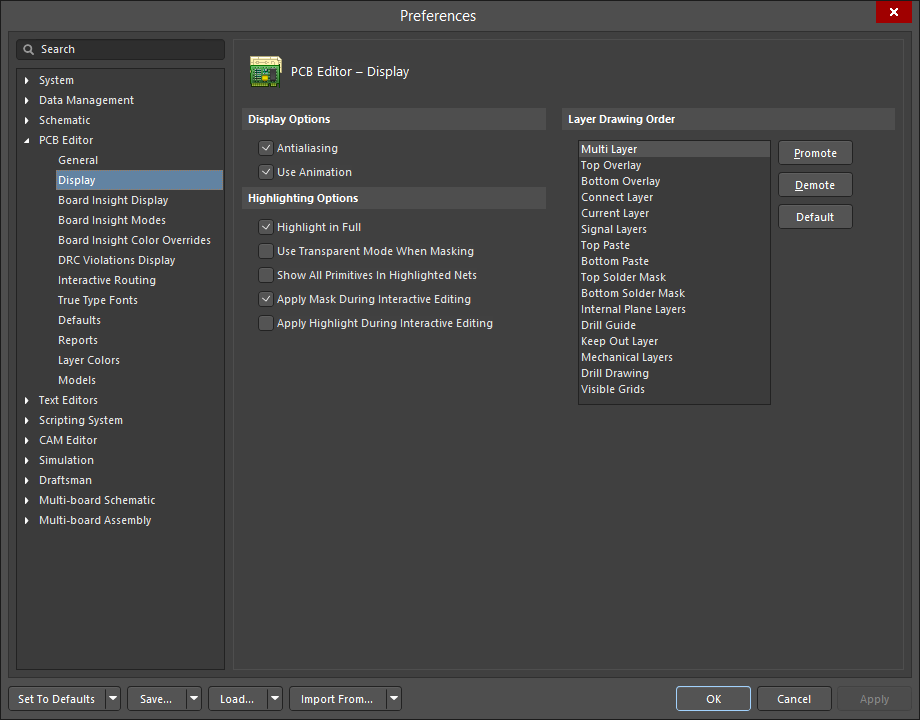Select the Display page in tree

(x=139, y=180)
